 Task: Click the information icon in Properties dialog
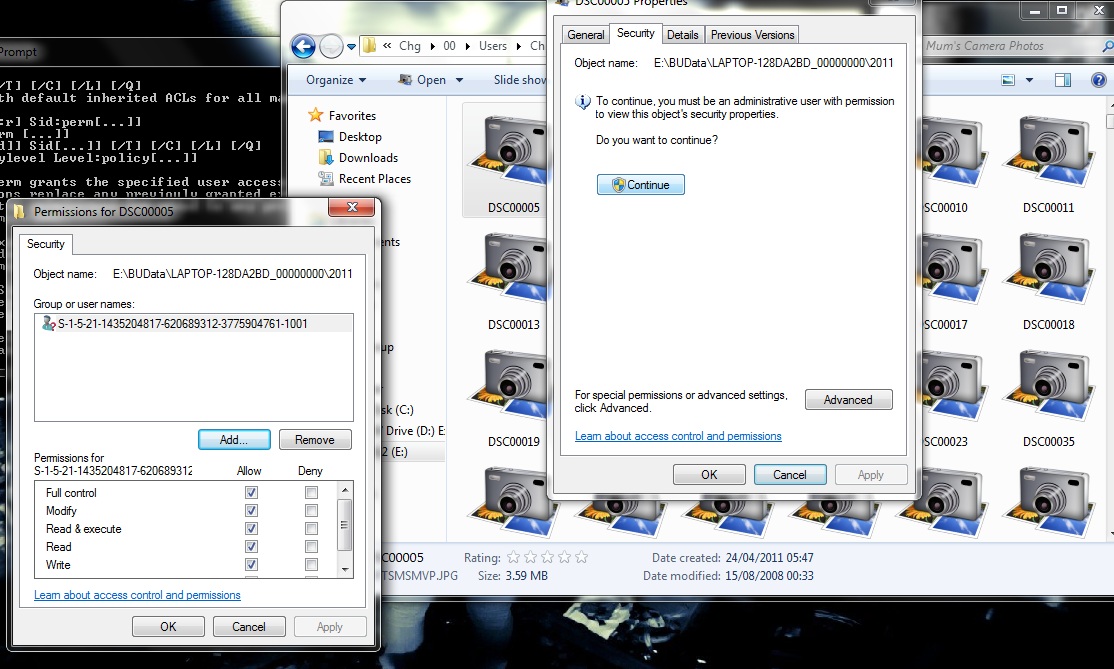[x=583, y=102]
